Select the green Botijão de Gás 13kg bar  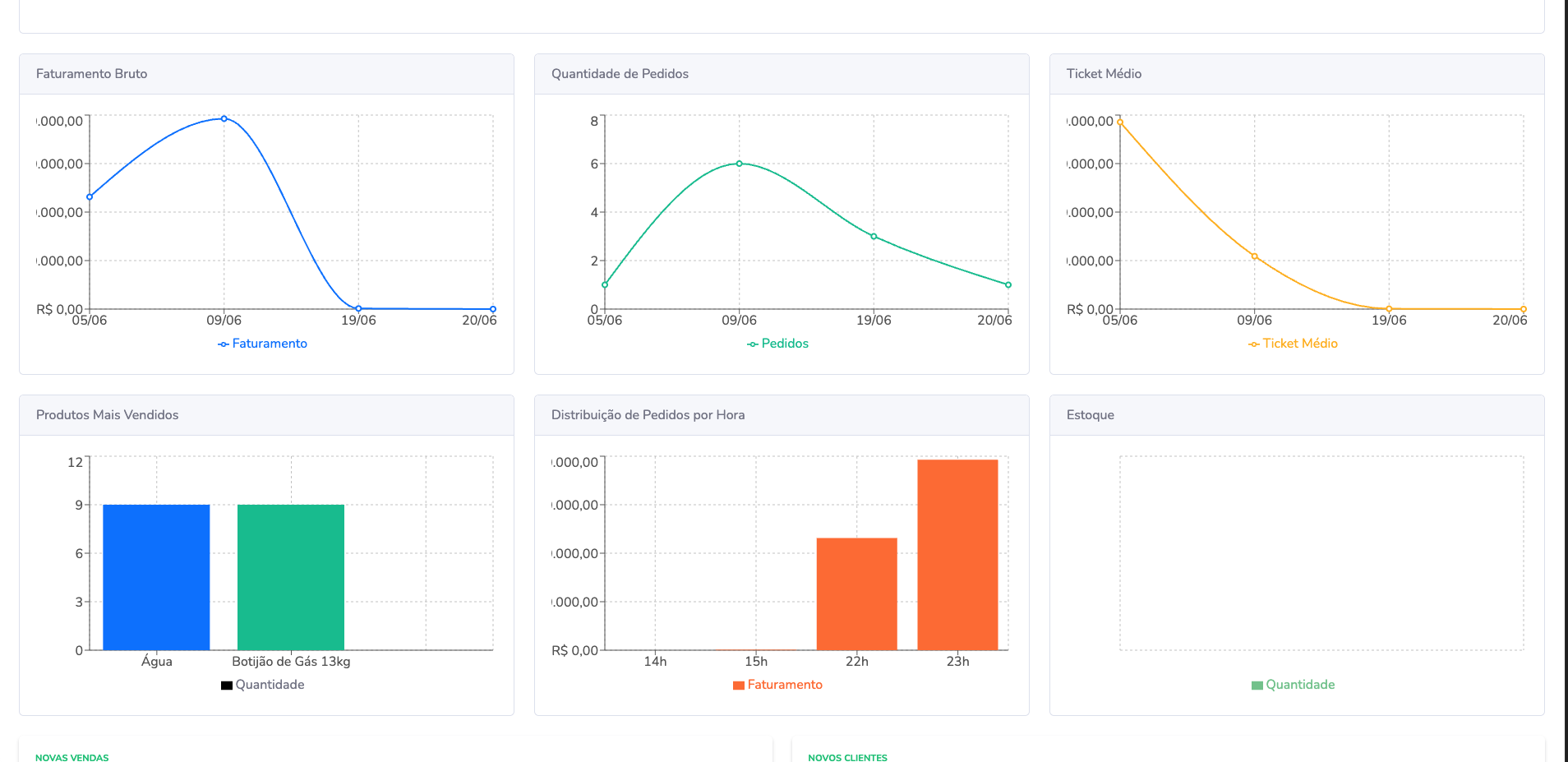point(291,577)
